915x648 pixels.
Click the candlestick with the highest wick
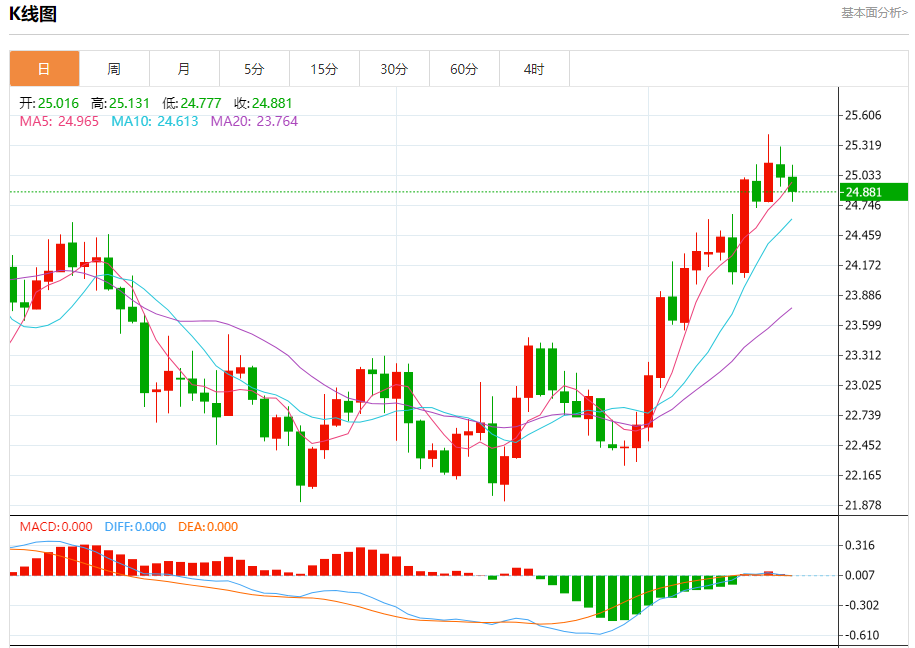point(769,182)
